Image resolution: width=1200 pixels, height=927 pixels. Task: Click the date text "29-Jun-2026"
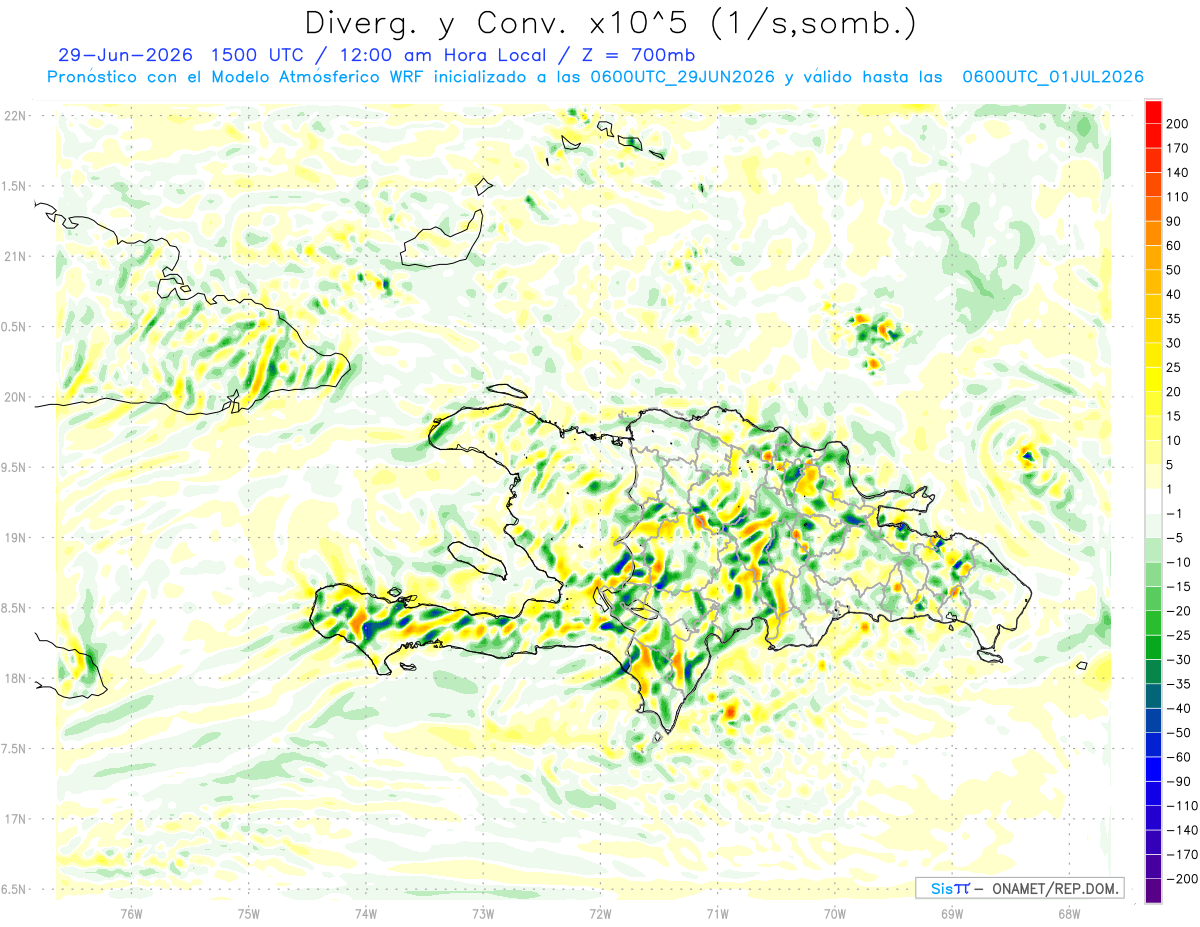[125, 55]
